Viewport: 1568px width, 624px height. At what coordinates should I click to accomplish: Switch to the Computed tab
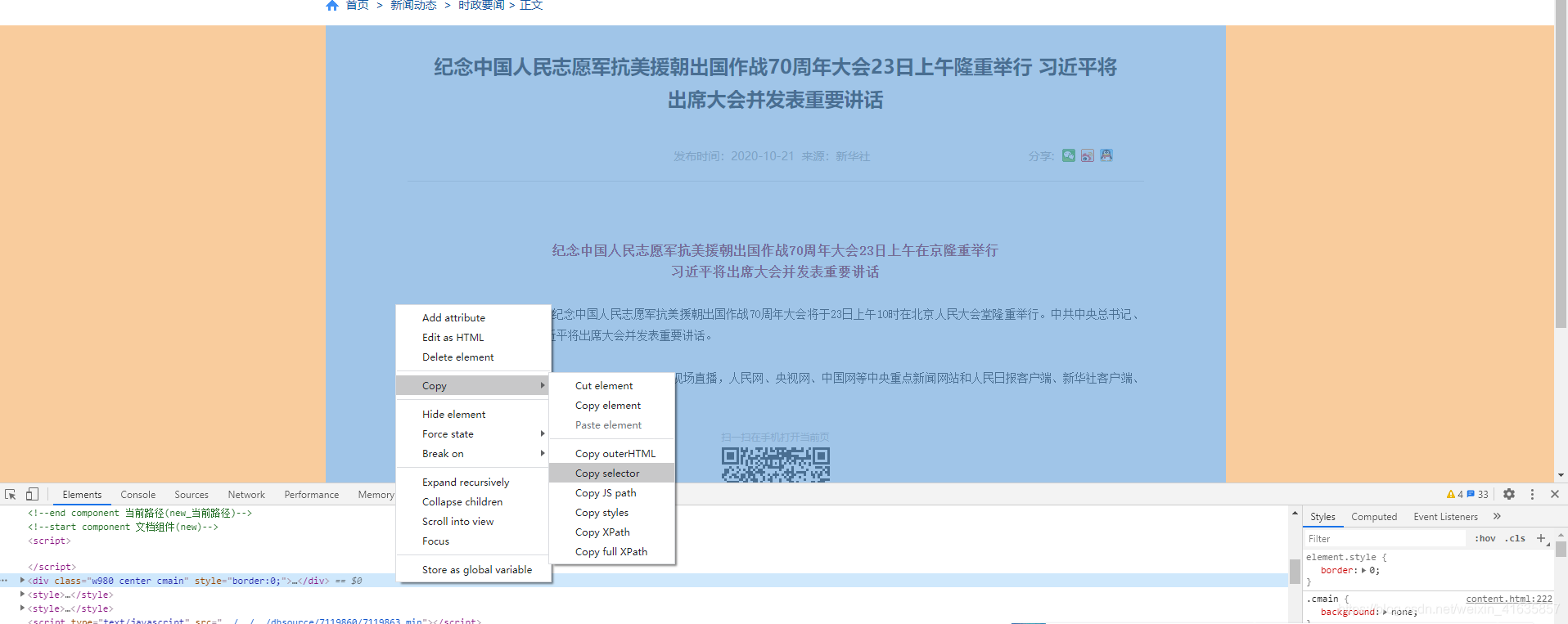click(x=1374, y=516)
